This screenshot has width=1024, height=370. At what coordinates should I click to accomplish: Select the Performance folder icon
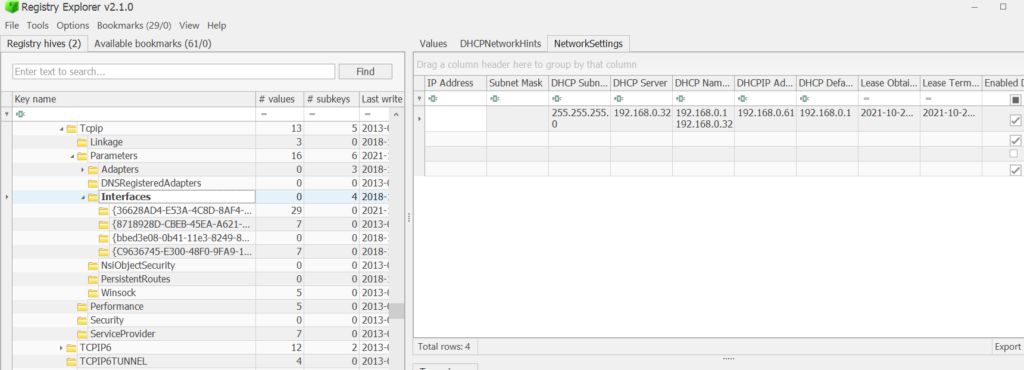coord(82,307)
